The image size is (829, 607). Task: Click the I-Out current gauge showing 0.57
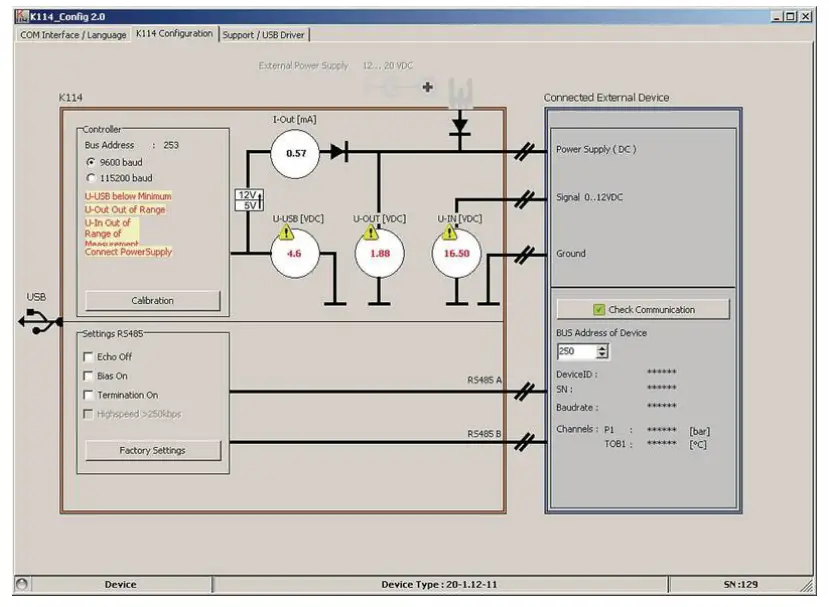point(297,153)
